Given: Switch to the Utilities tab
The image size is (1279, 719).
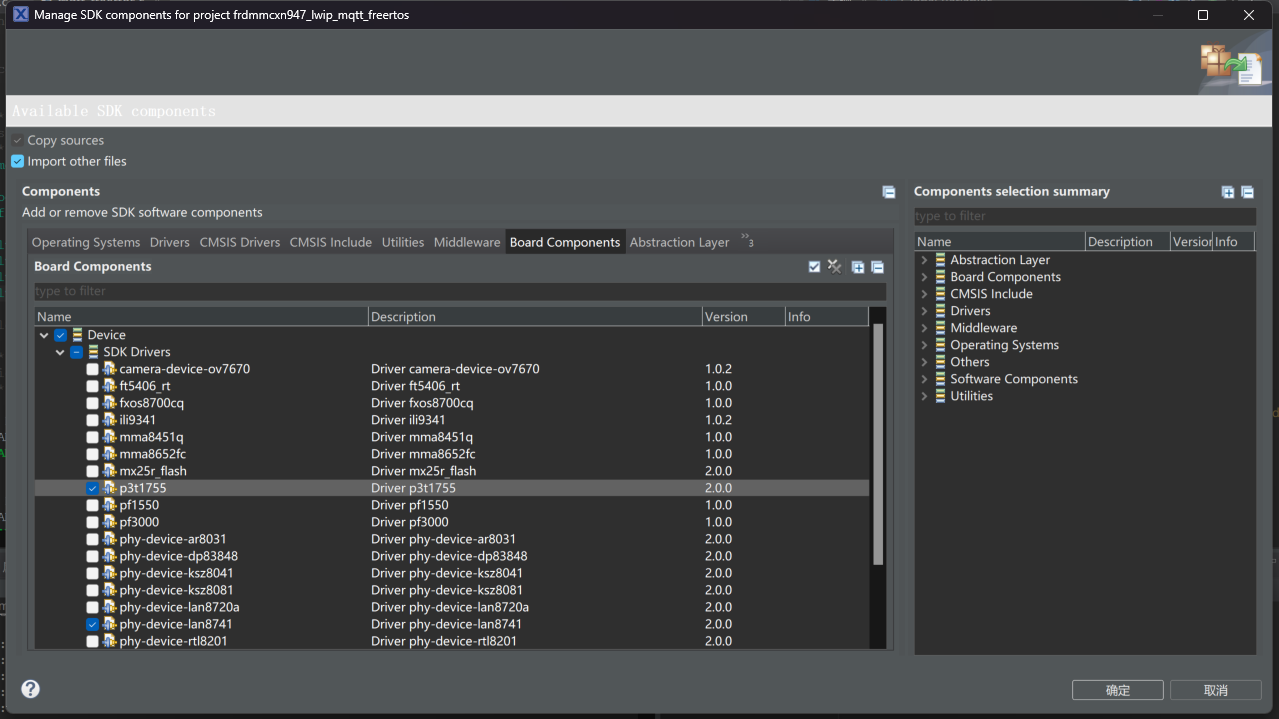Looking at the screenshot, I should click(x=403, y=242).
